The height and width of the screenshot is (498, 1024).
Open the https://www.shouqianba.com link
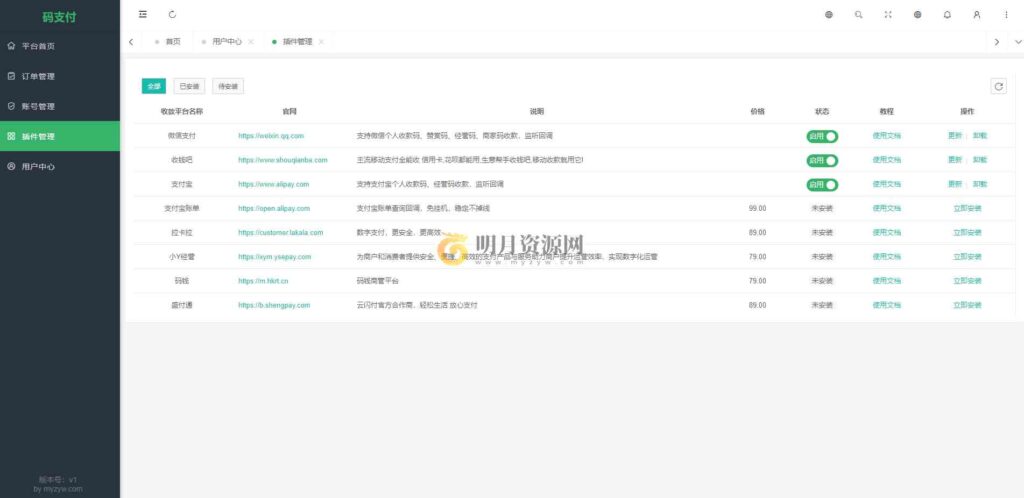(283, 160)
